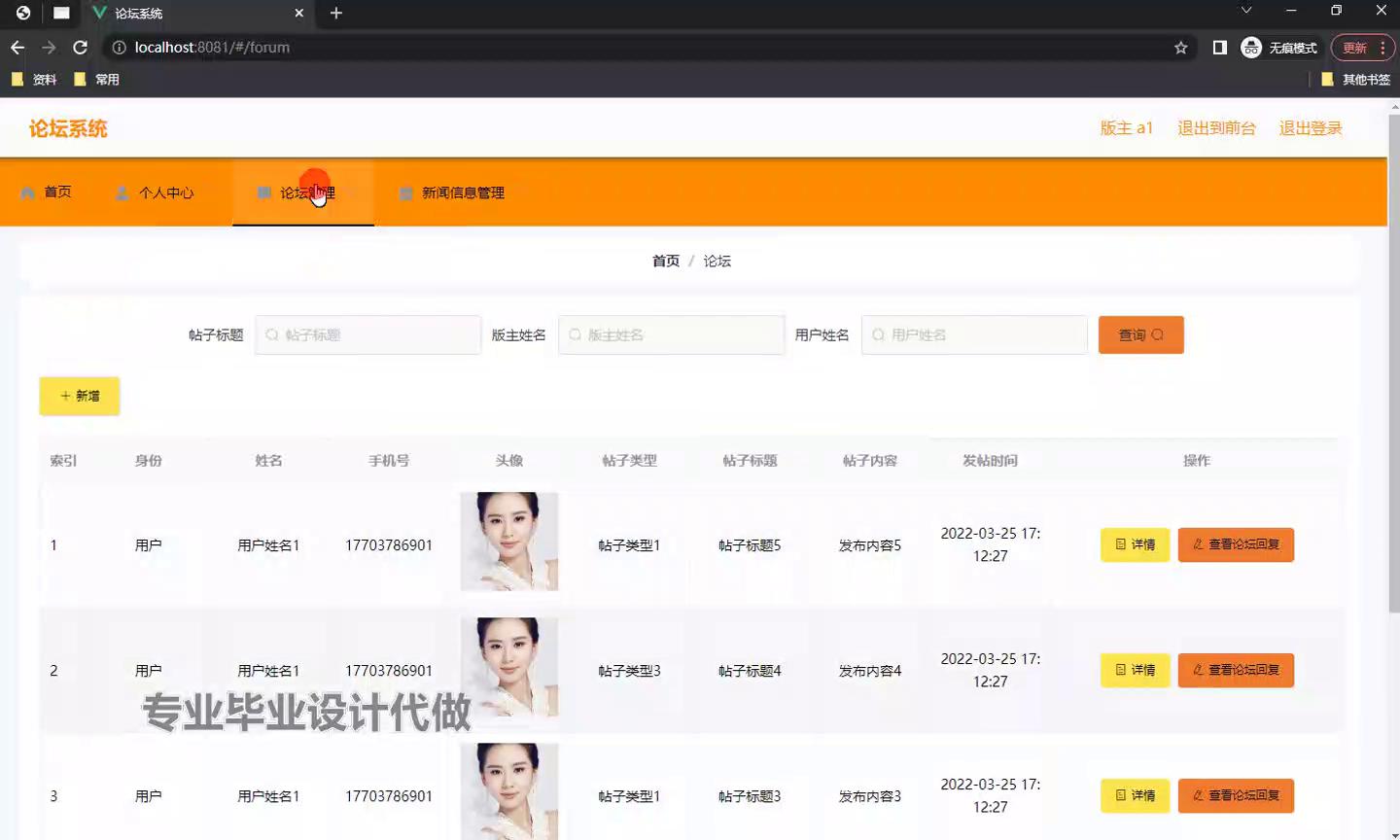Screen dimensions: 1400x840
Task: Open 新闻信息管理 in the navigation bar
Action: (452, 192)
